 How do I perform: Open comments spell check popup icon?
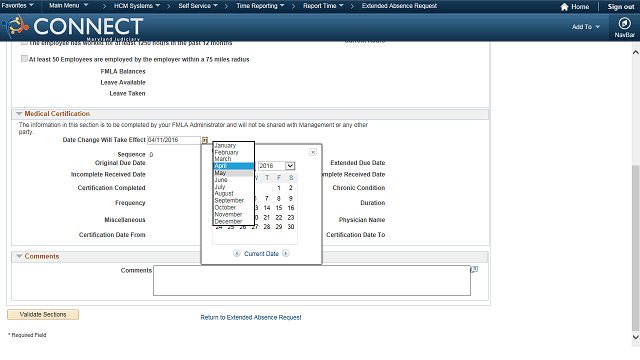[474, 269]
